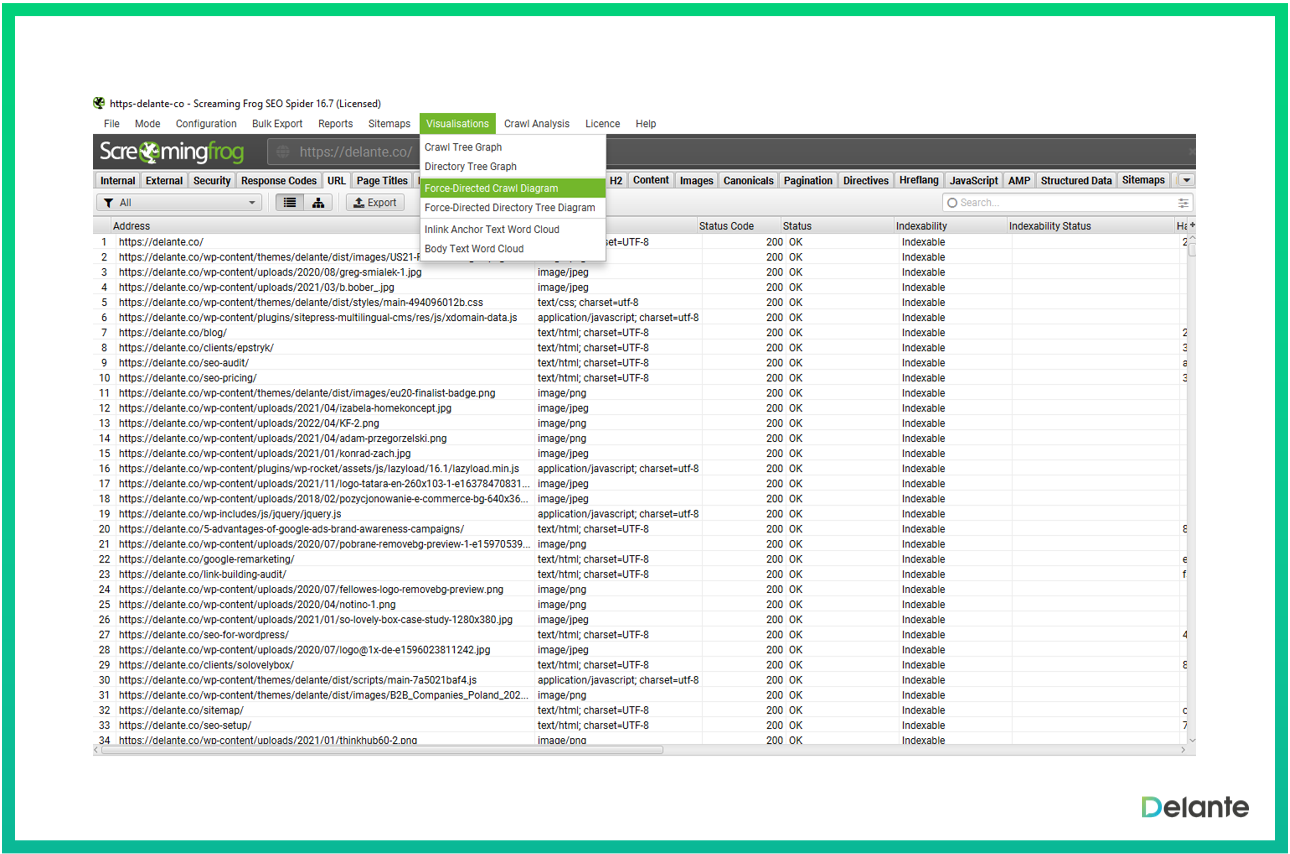Screen dimensions: 1290x854
Task: Select Force-Directed Crawl Diagram menu entry
Action: pyautogui.click(x=491, y=188)
